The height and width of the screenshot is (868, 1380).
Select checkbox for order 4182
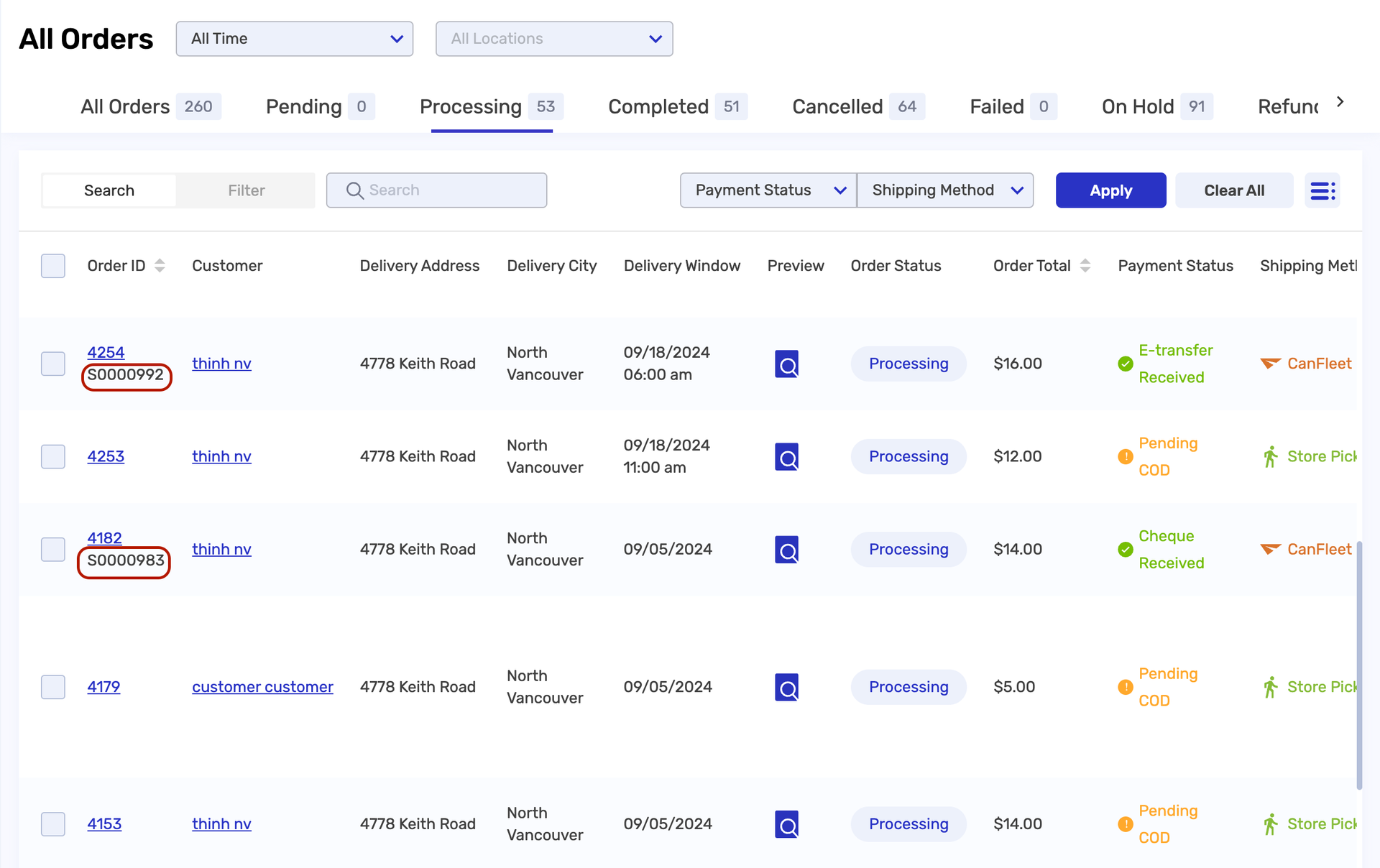53,549
